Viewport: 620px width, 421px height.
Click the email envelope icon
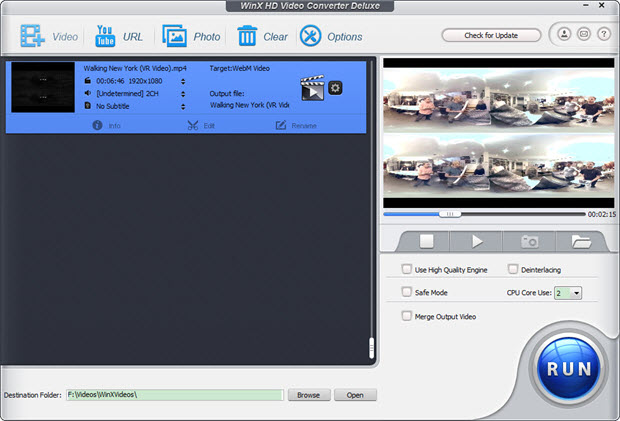click(584, 34)
